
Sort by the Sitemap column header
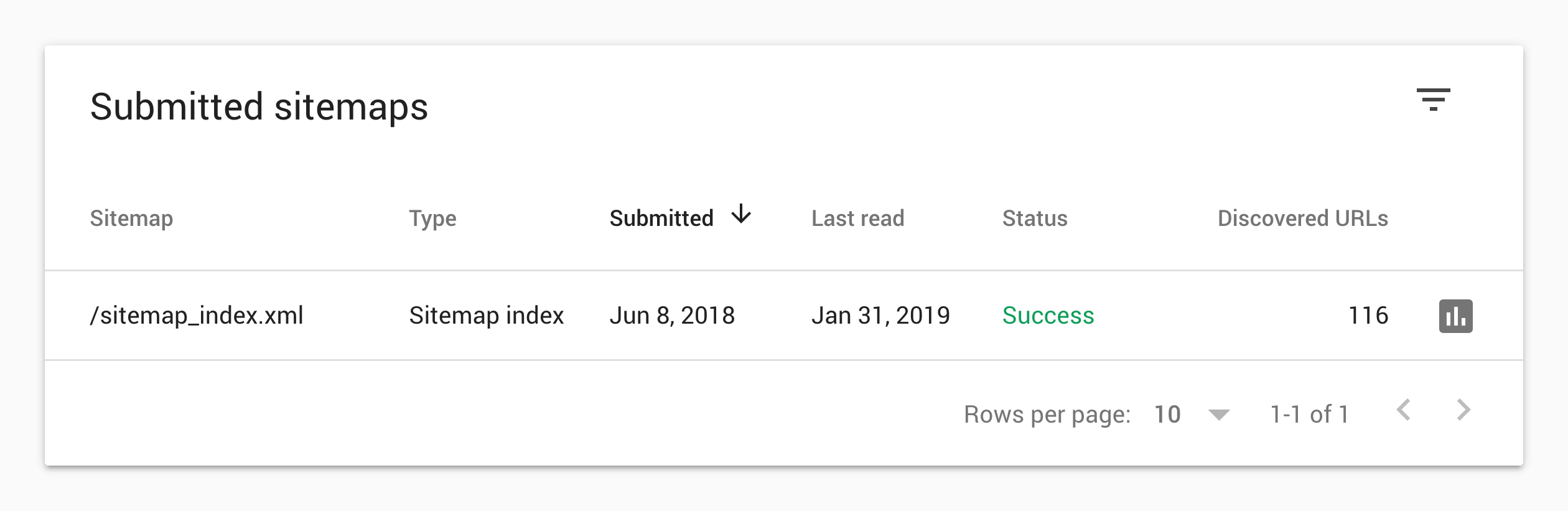pyautogui.click(x=131, y=218)
